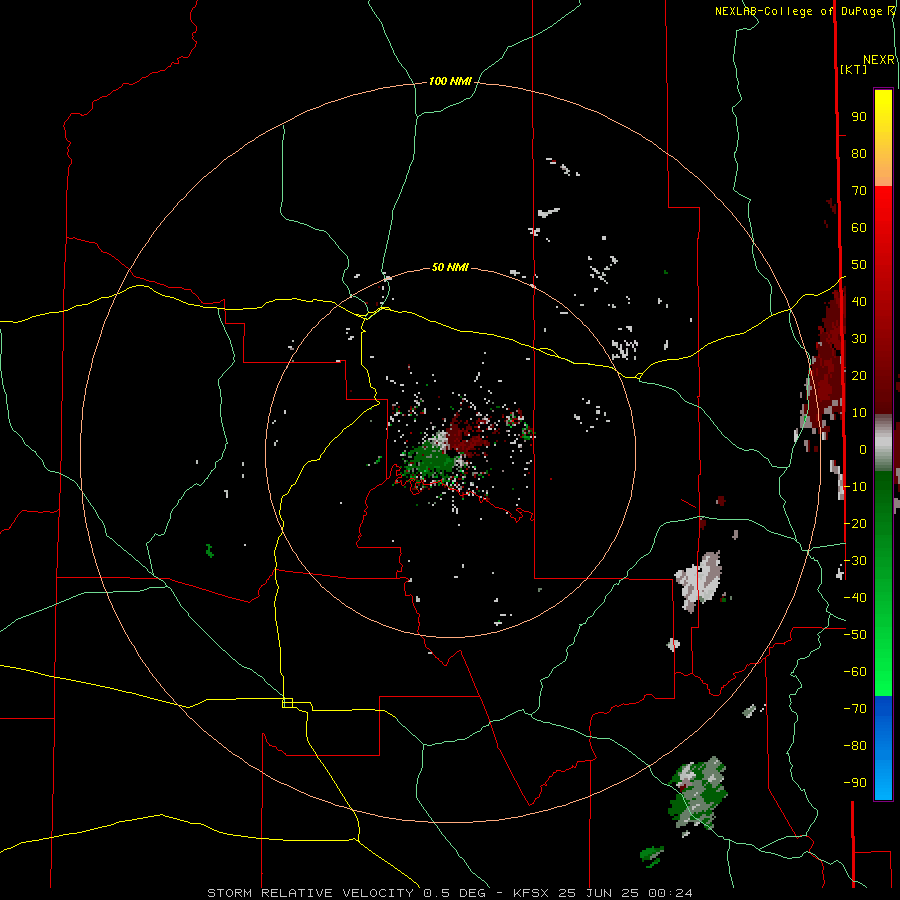
Task: Click the 50 NMI range ring label
Action: coord(450,267)
